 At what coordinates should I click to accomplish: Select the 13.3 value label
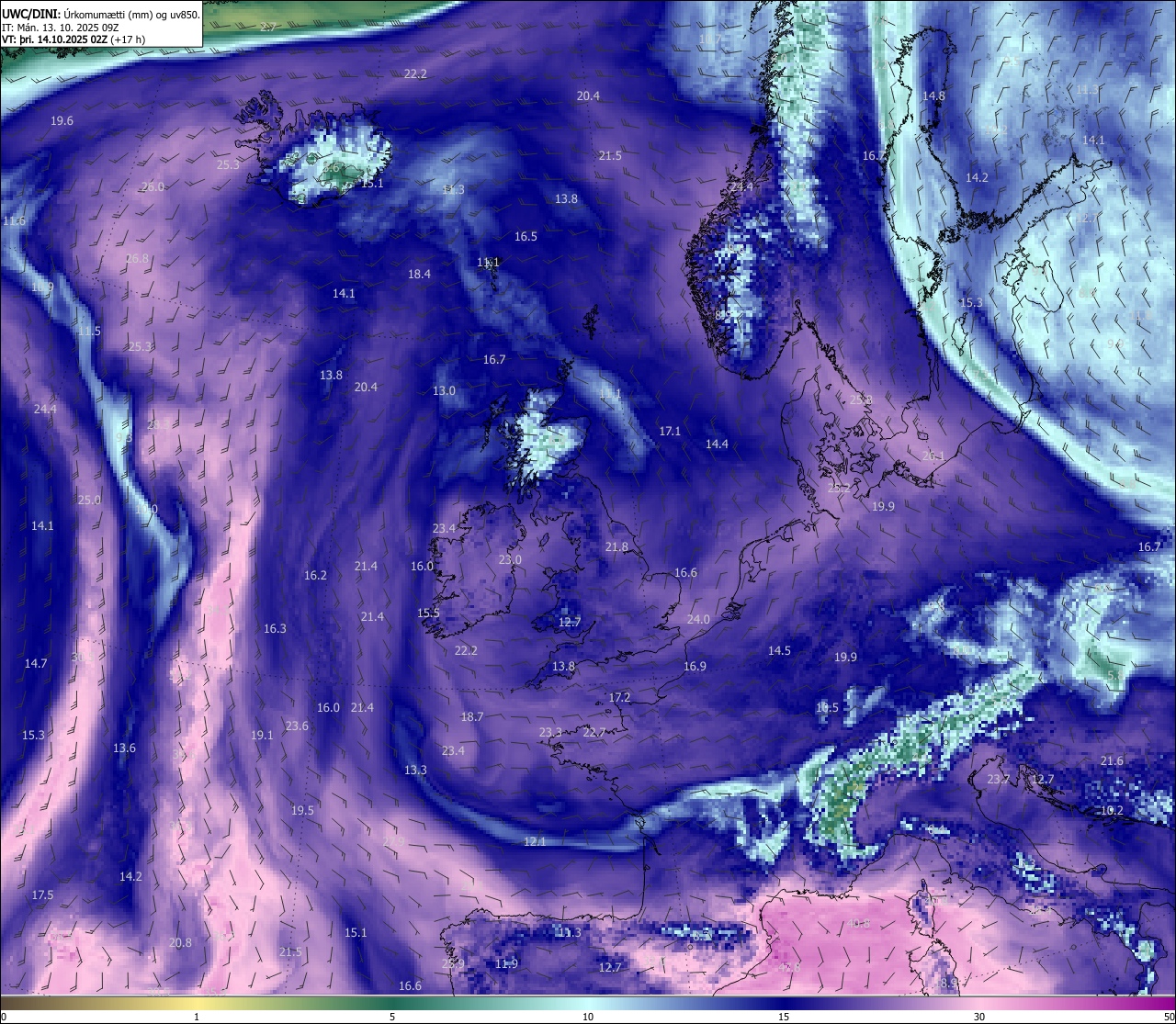click(x=415, y=770)
